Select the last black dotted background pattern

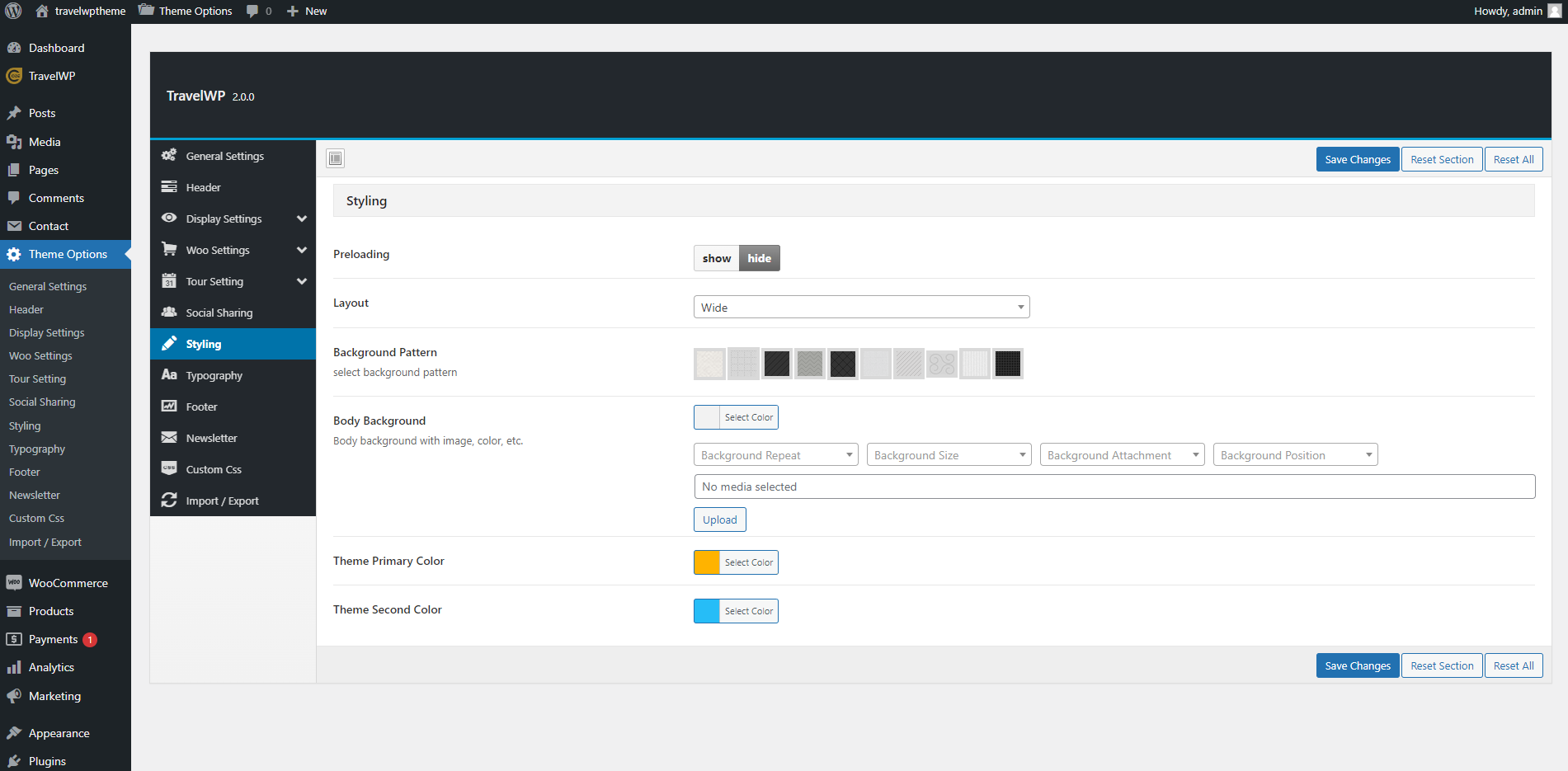tap(1007, 364)
